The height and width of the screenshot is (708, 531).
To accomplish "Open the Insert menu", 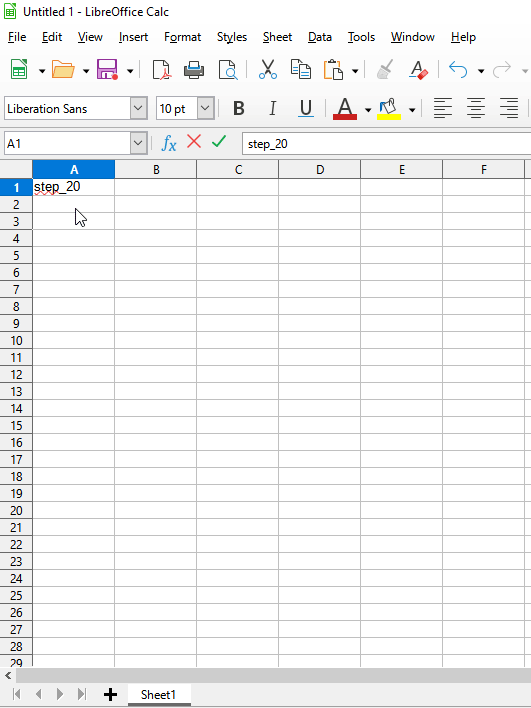I will [x=133, y=37].
